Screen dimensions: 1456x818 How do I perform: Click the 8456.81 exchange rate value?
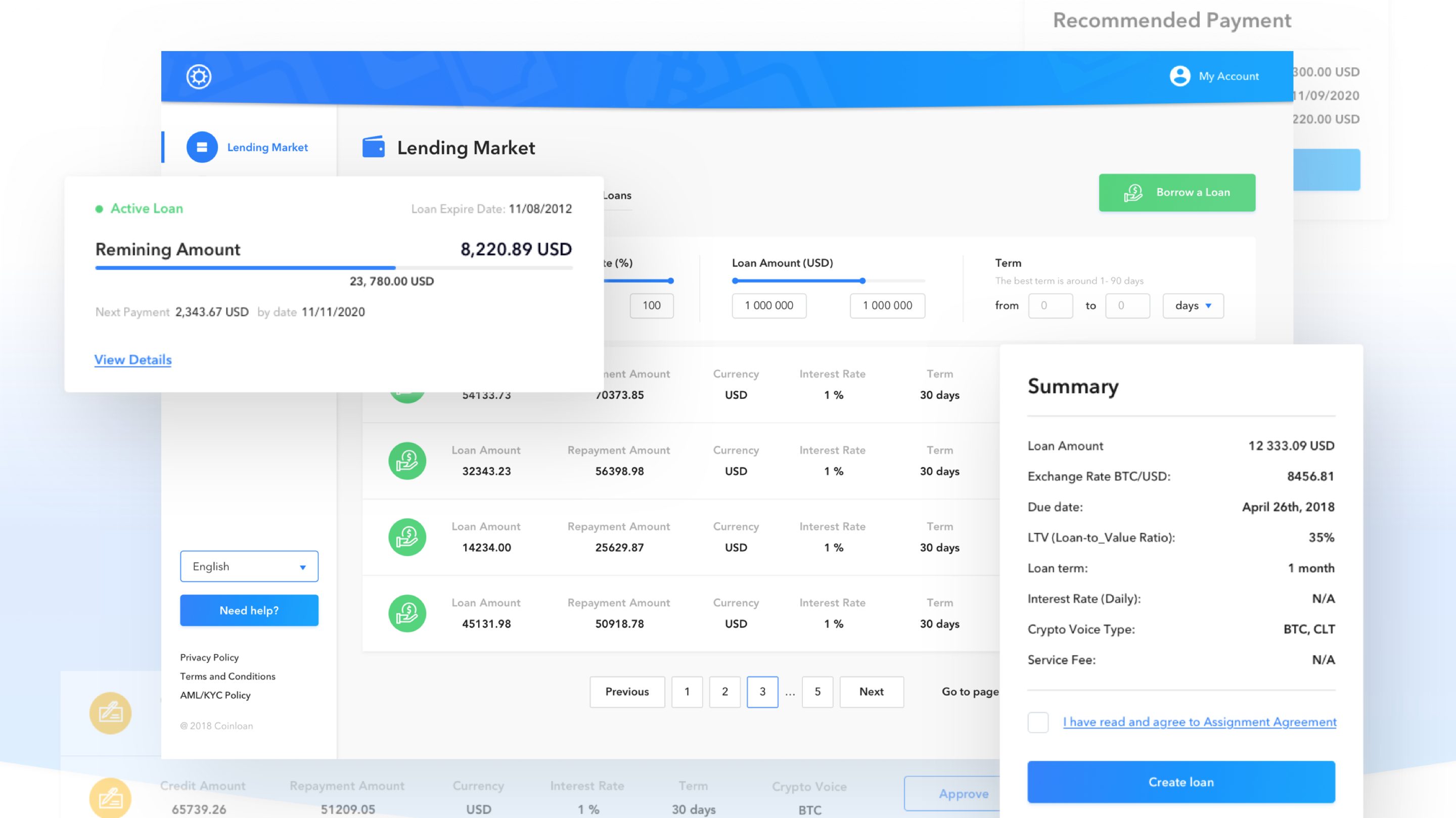pos(1310,477)
